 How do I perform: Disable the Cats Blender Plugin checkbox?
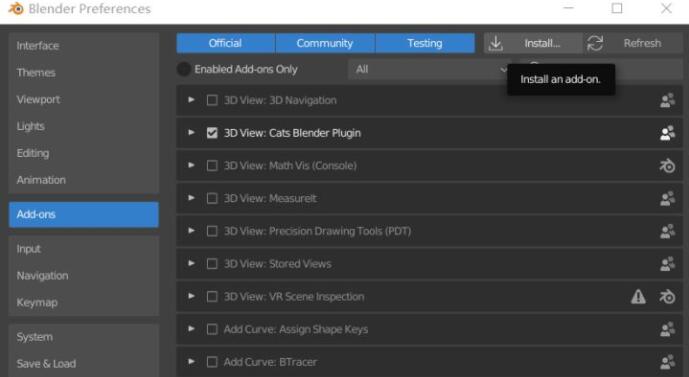point(212,133)
